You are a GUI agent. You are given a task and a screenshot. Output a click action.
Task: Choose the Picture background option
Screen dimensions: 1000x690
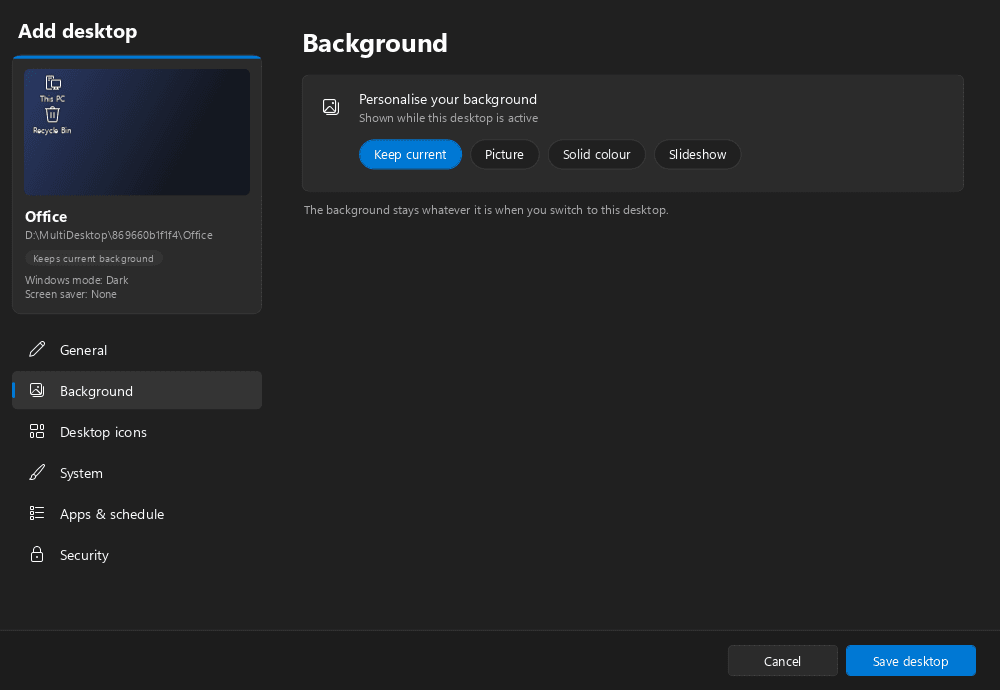(x=504, y=154)
